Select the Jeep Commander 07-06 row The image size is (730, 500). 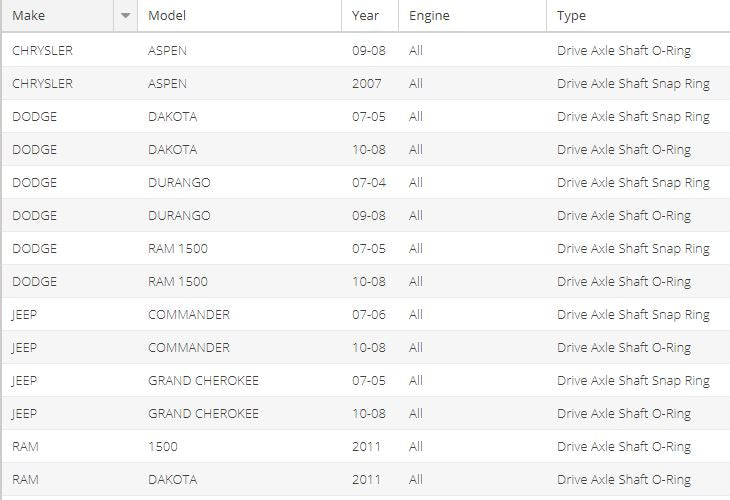[x=366, y=314]
